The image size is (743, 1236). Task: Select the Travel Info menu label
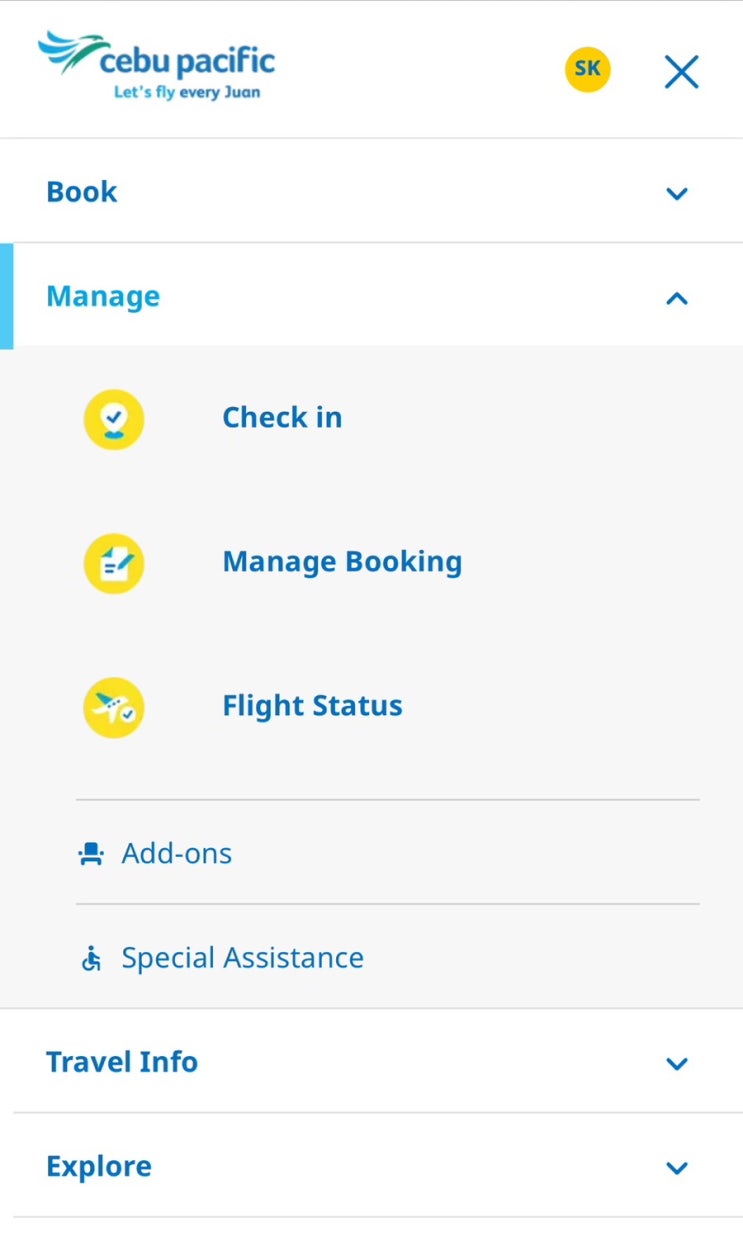coord(122,1062)
